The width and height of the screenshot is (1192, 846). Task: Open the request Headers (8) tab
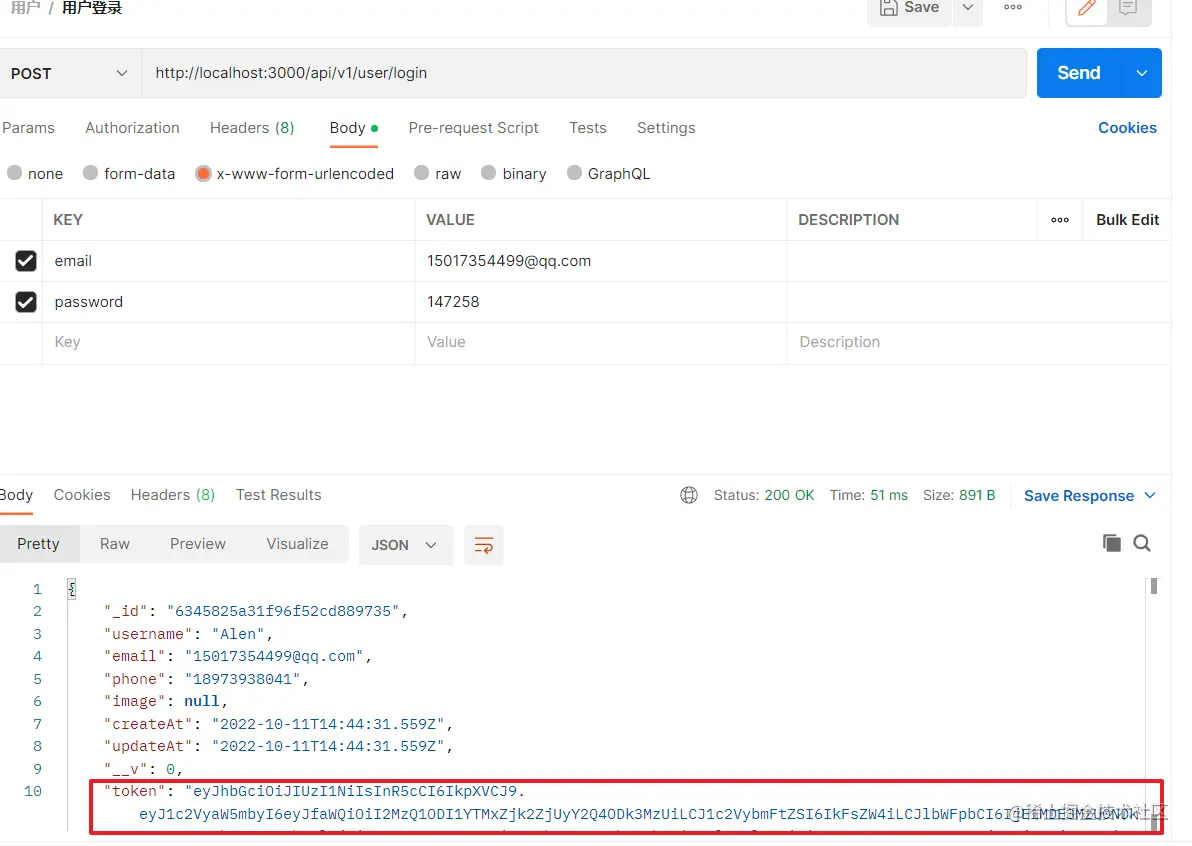pos(252,128)
